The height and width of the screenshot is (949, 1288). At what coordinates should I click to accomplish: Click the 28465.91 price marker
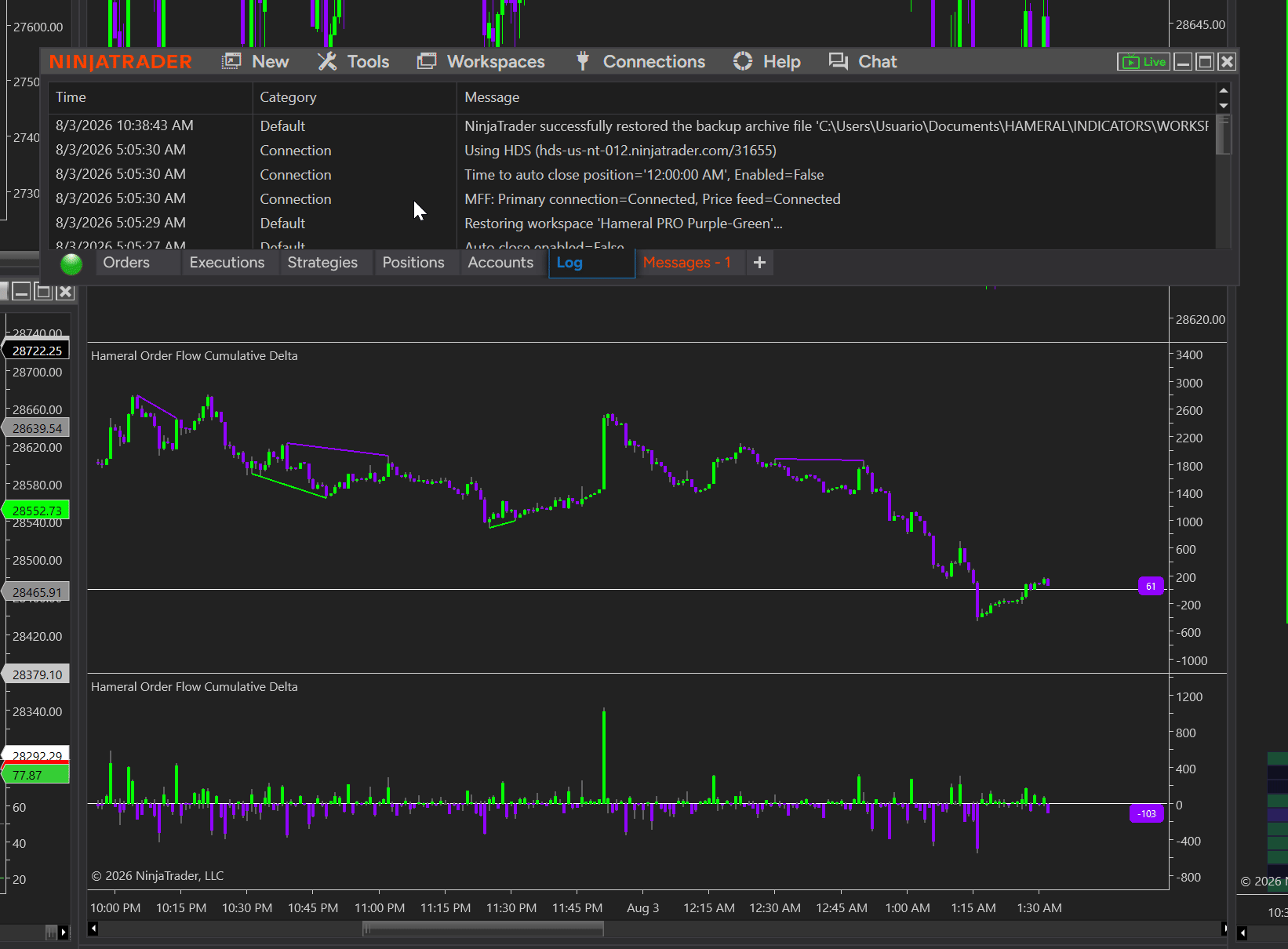[x=37, y=592]
